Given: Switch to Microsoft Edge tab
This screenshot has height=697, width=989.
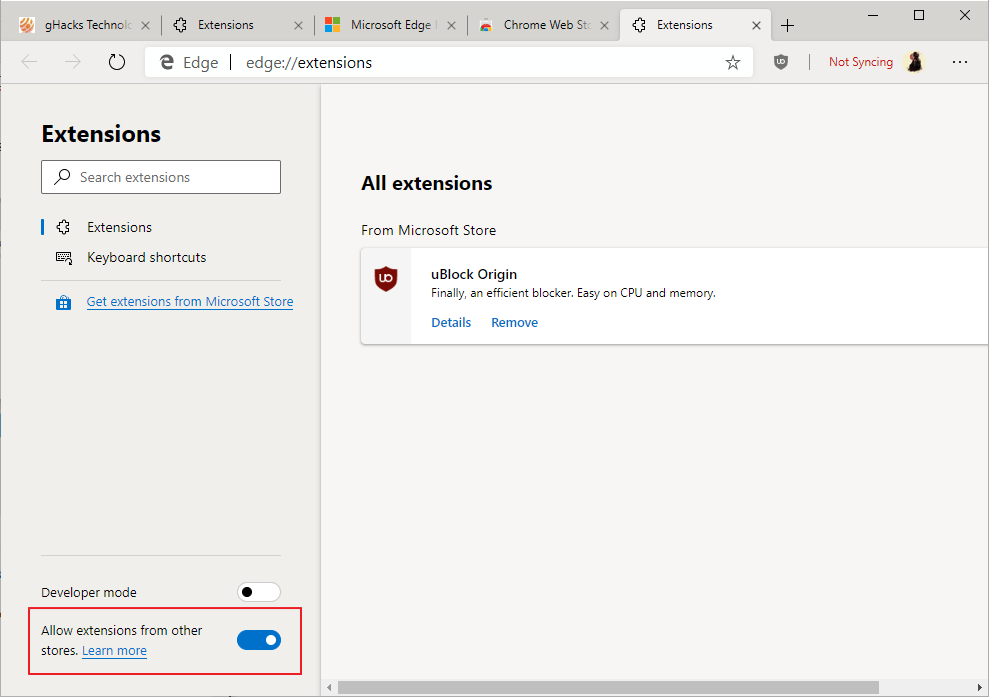Looking at the screenshot, I should [390, 25].
